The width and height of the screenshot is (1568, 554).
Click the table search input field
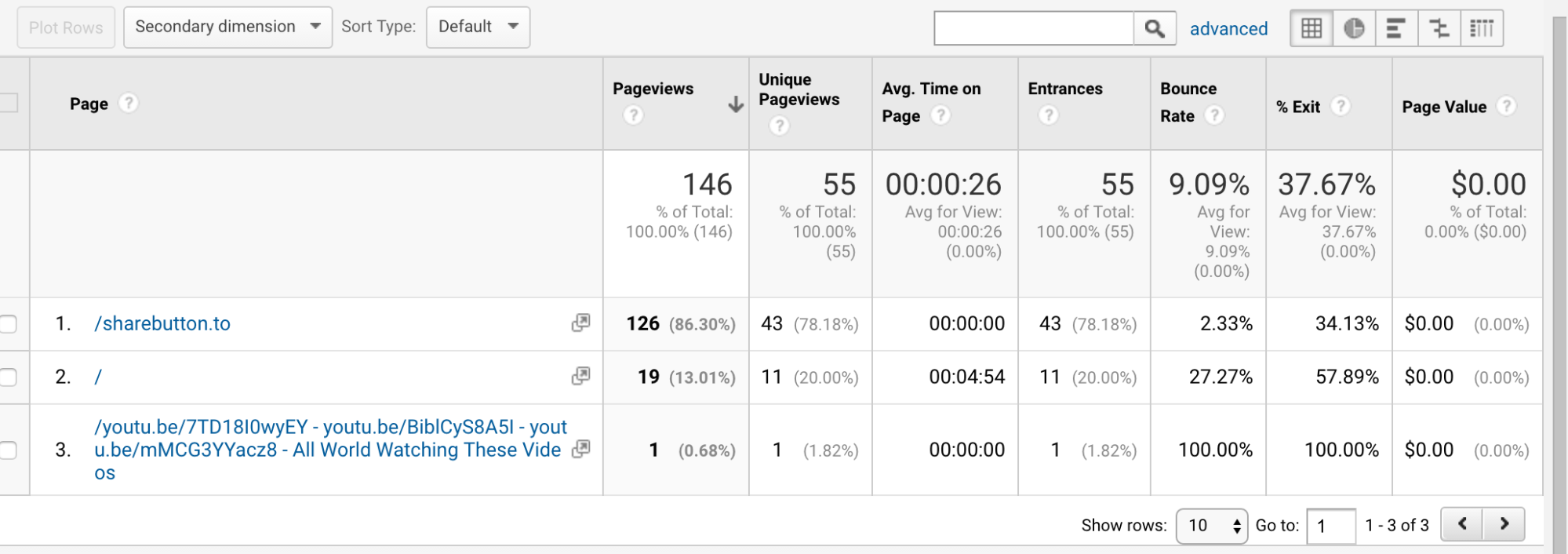[x=1033, y=29]
